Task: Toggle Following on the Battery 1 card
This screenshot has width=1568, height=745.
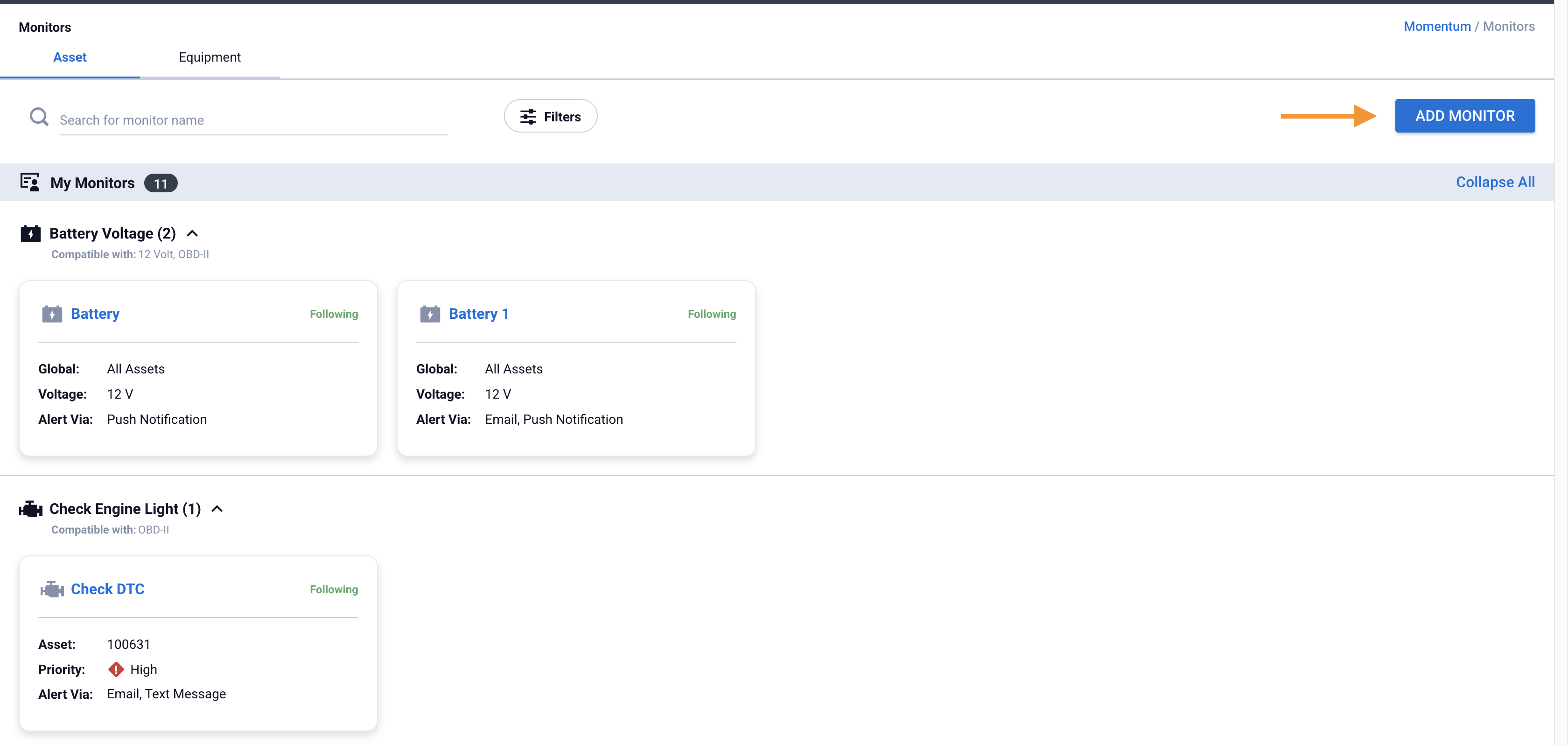Action: pos(712,314)
